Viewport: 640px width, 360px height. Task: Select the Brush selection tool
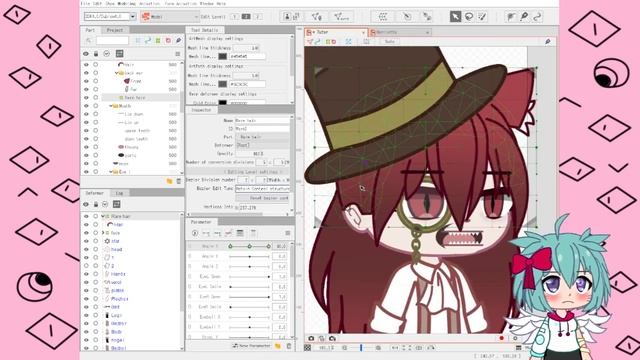[482, 17]
